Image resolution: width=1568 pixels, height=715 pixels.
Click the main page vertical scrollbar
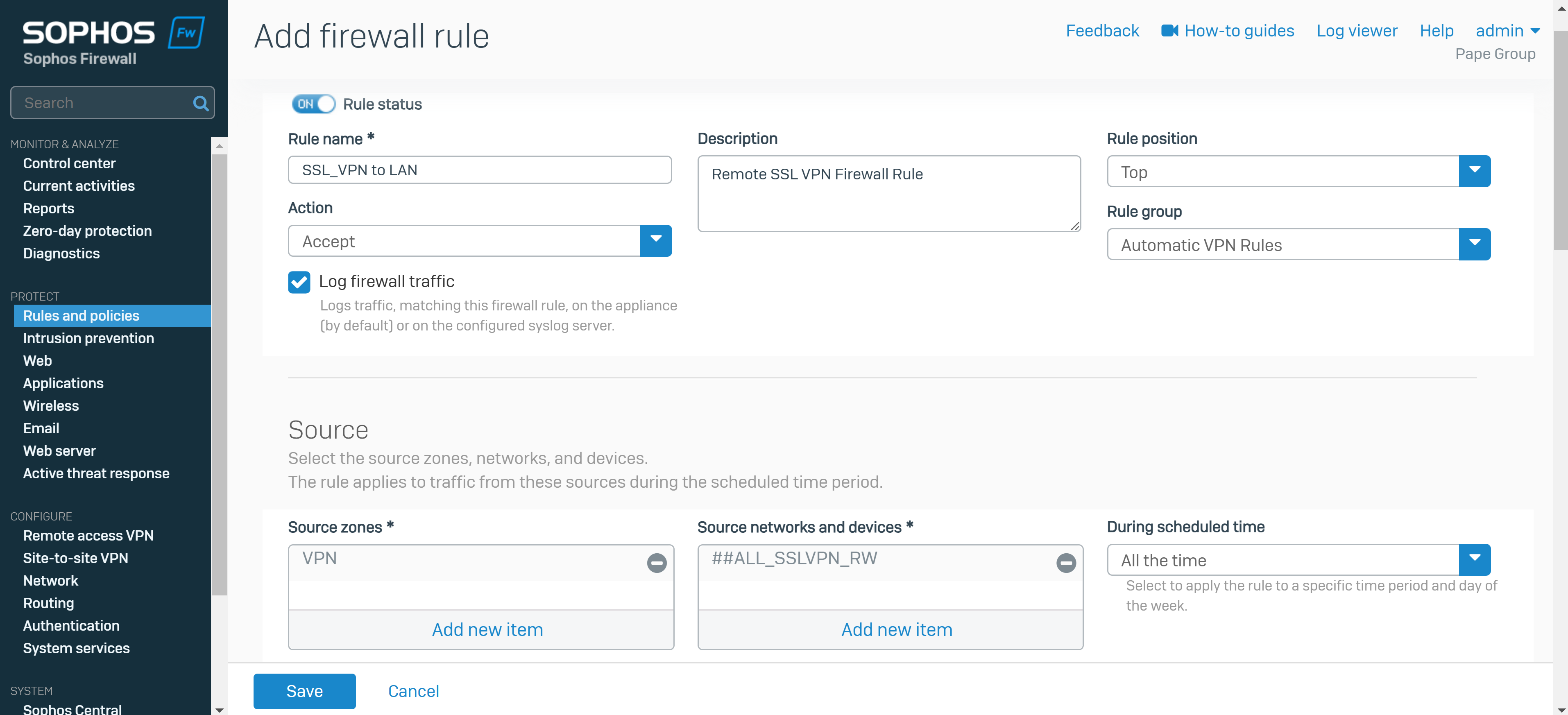1561,140
